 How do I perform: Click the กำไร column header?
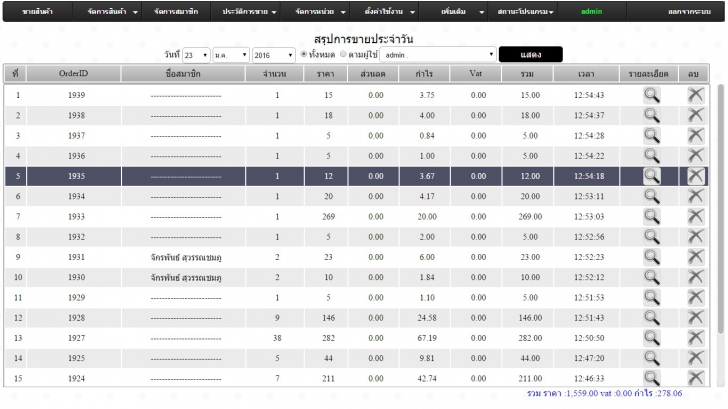(x=424, y=73)
